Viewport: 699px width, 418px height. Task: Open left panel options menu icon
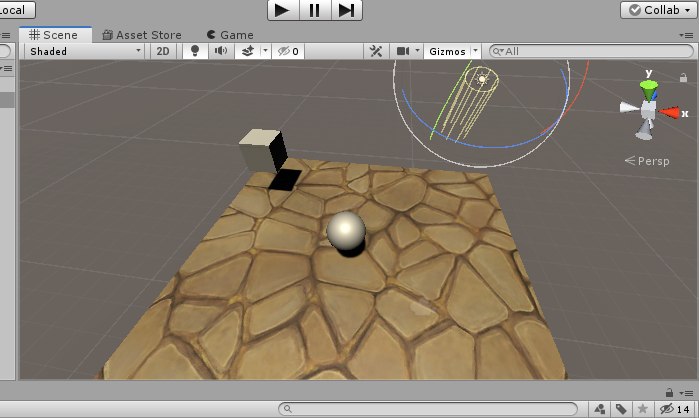point(5,35)
